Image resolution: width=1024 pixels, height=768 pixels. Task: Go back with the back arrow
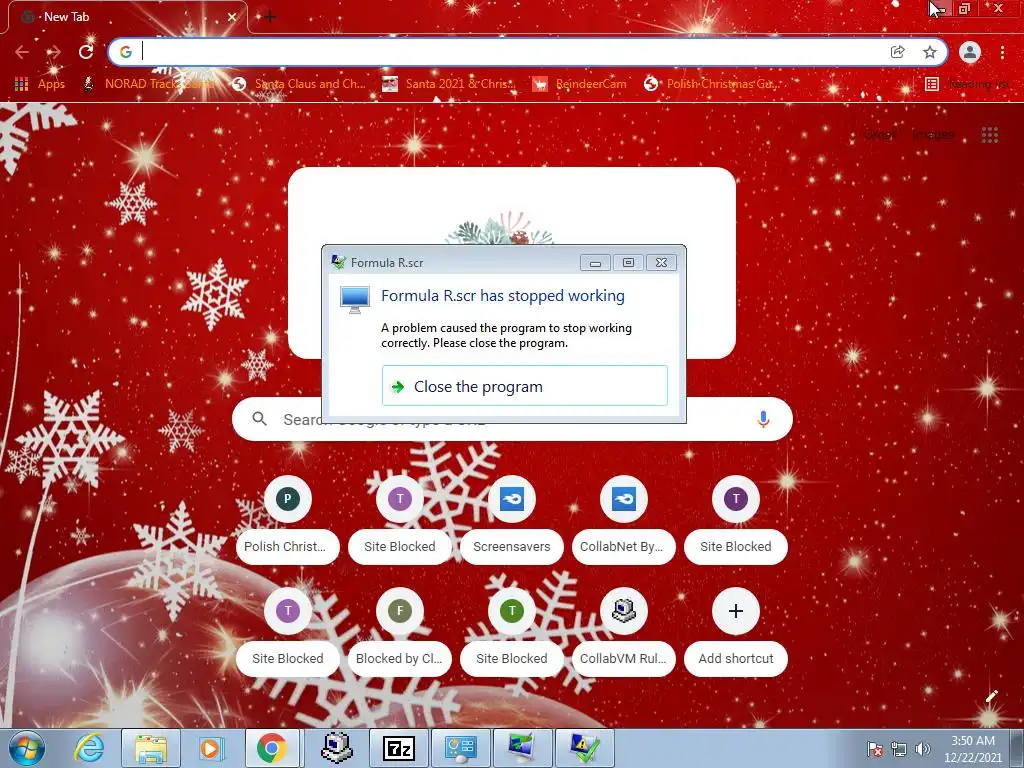pos(22,52)
